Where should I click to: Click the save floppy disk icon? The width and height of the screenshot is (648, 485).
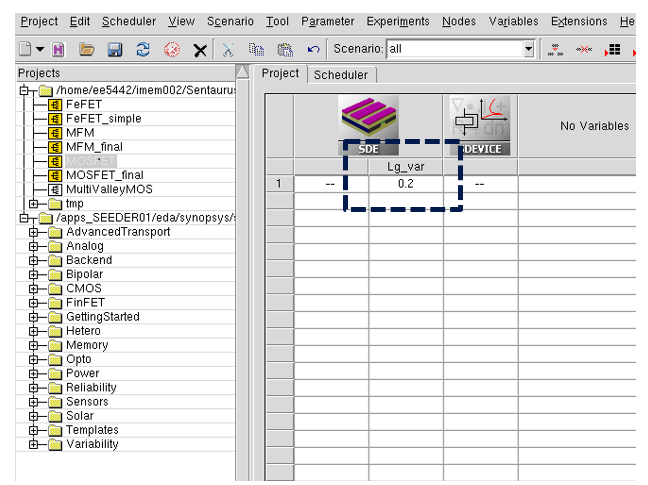[x=115, y=49]
